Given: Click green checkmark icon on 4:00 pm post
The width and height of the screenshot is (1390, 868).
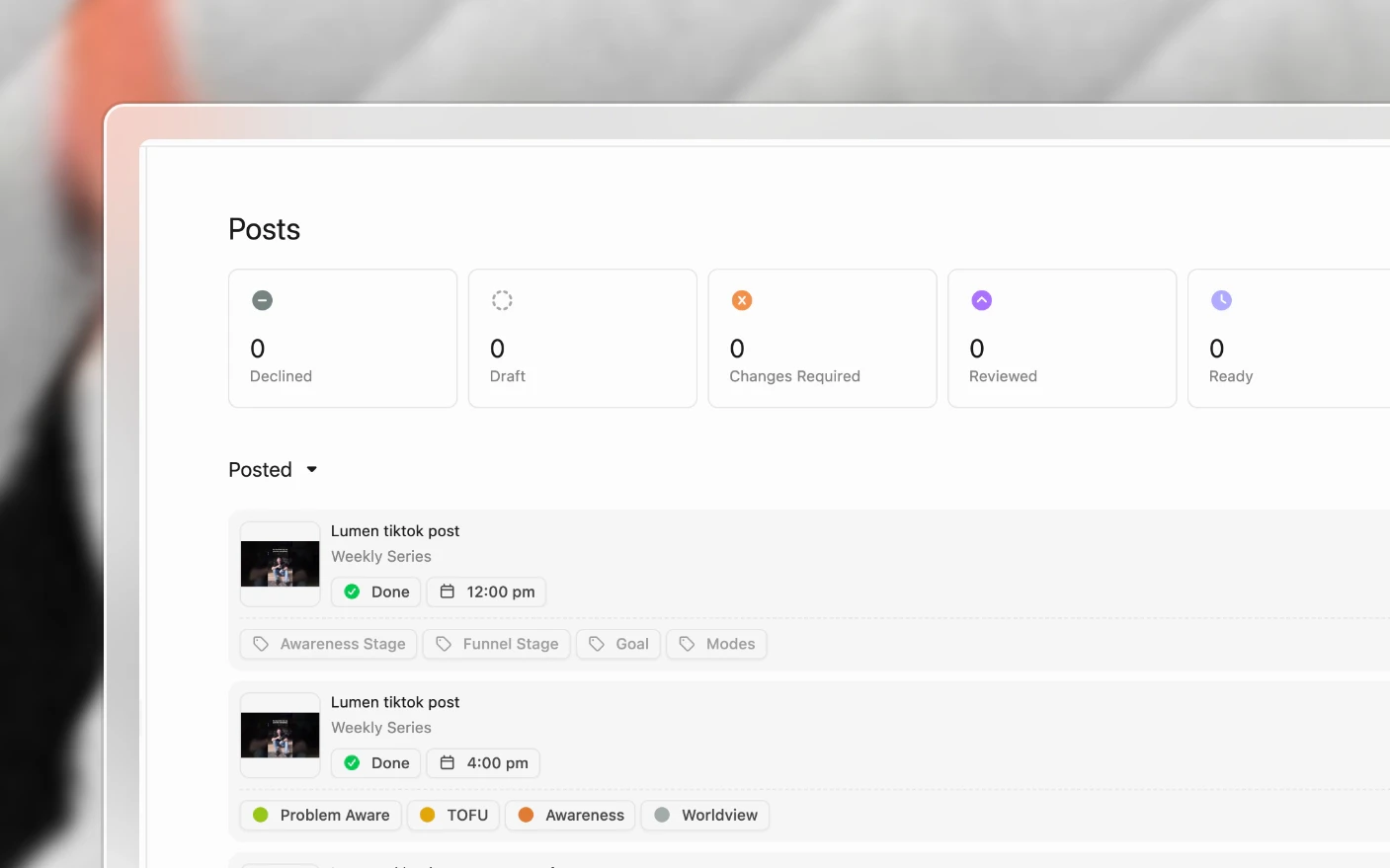Looking at the screenshot, I should (x=352, y=762).
